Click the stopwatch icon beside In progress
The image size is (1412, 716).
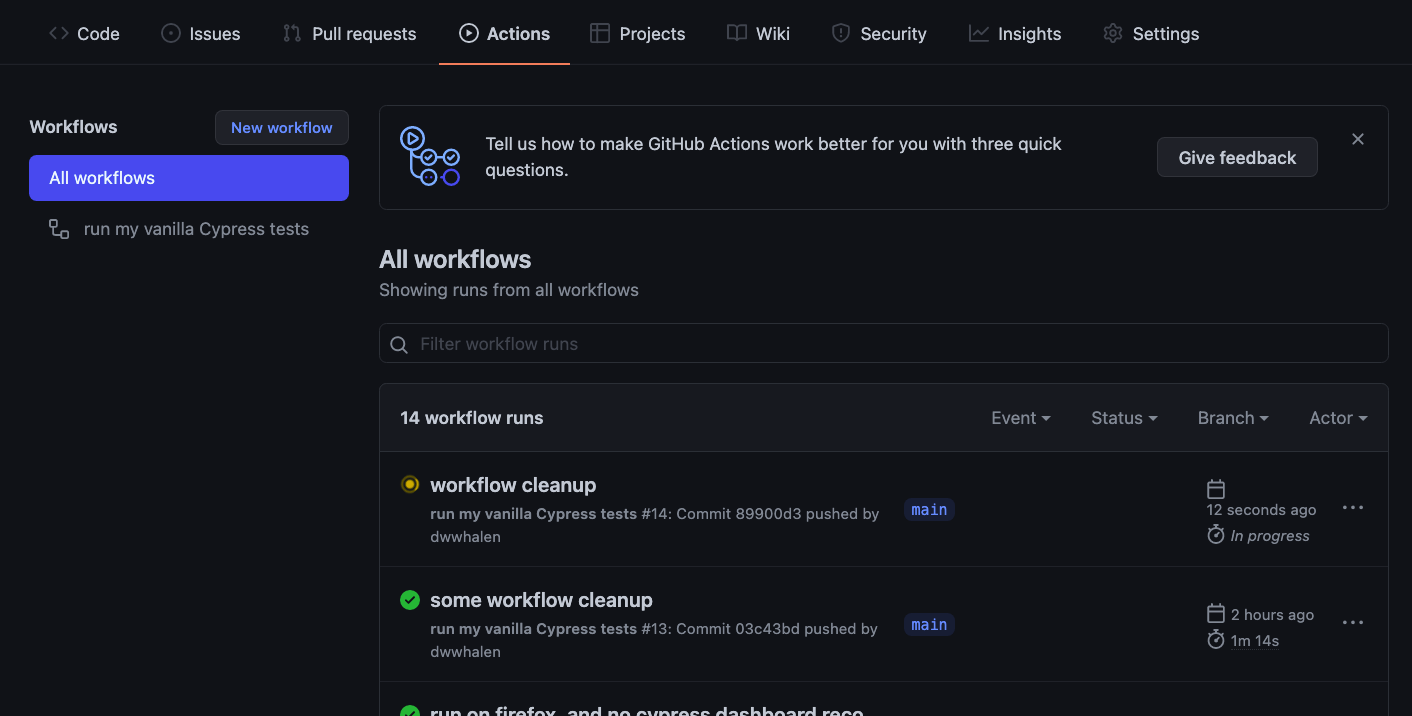[1216, 535]
